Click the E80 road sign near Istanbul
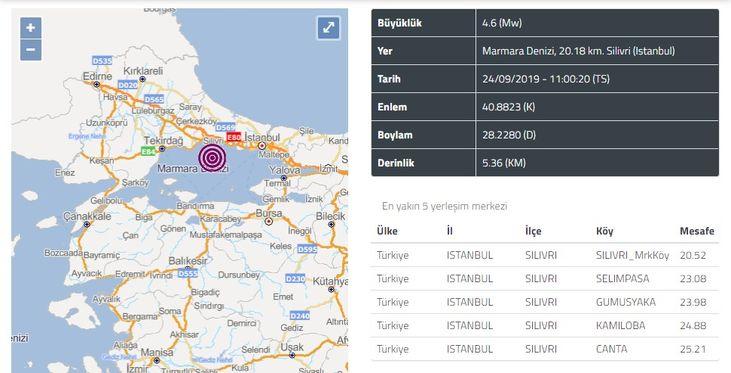731x373 pixels. pos(234,137)
